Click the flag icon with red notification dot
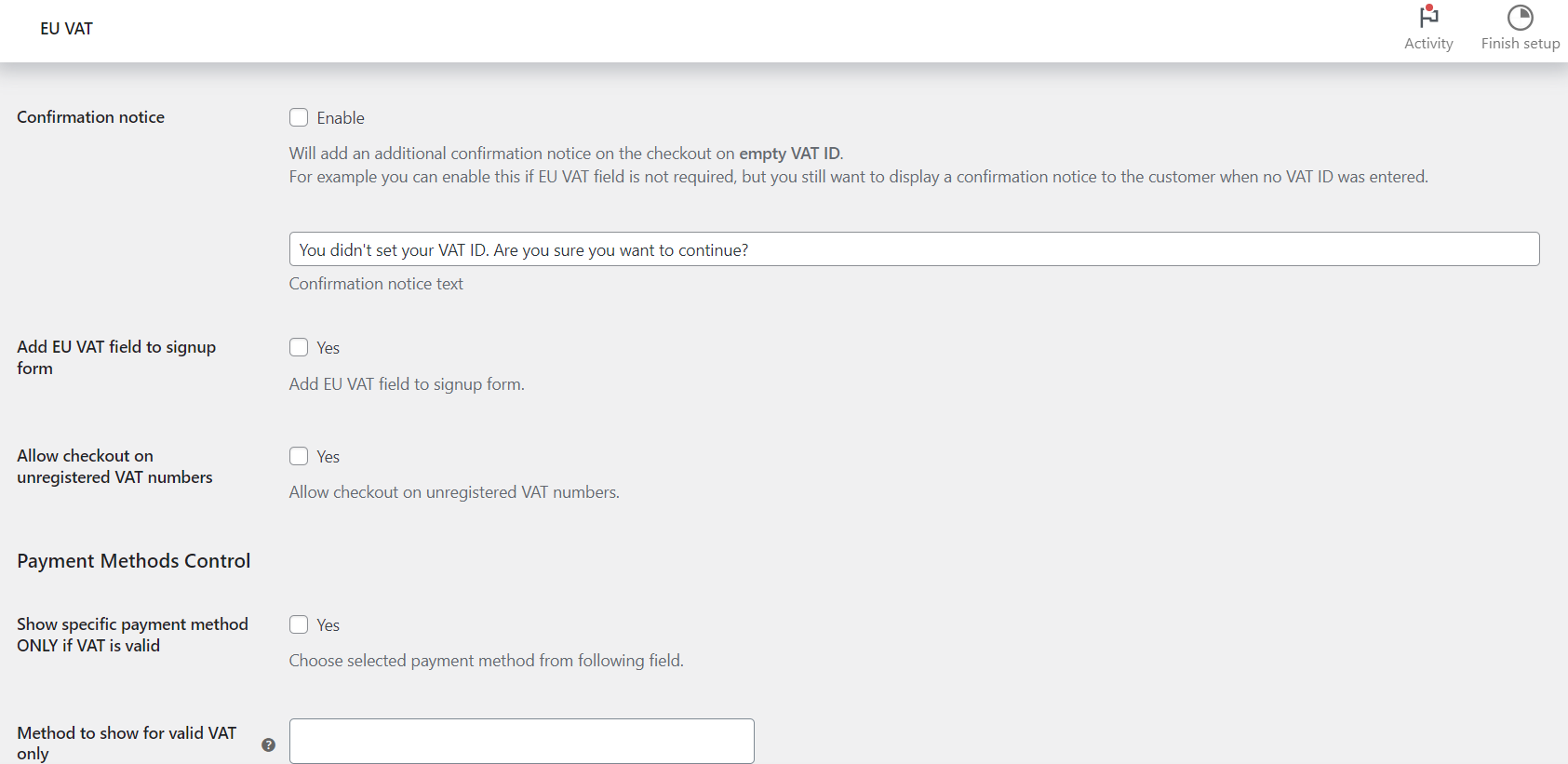The image size is (1568, 764). coord(1429,17)
